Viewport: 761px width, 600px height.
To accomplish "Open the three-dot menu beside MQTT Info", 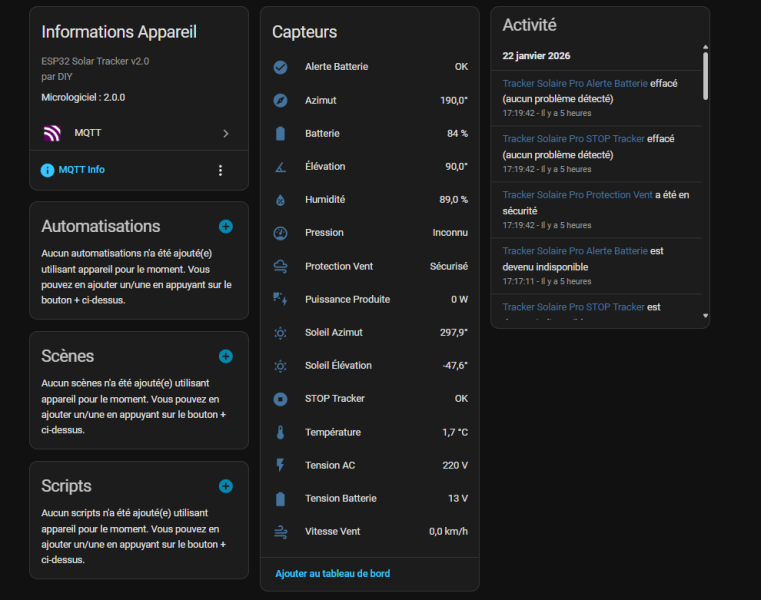I will tap(220, 170).
